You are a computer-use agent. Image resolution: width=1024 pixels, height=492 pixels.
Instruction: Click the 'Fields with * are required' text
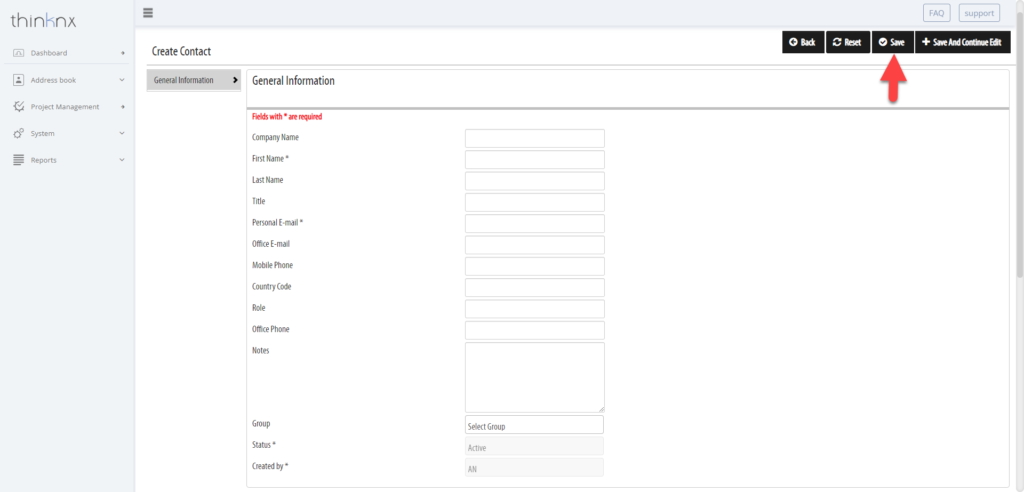[x=287, y=117]
